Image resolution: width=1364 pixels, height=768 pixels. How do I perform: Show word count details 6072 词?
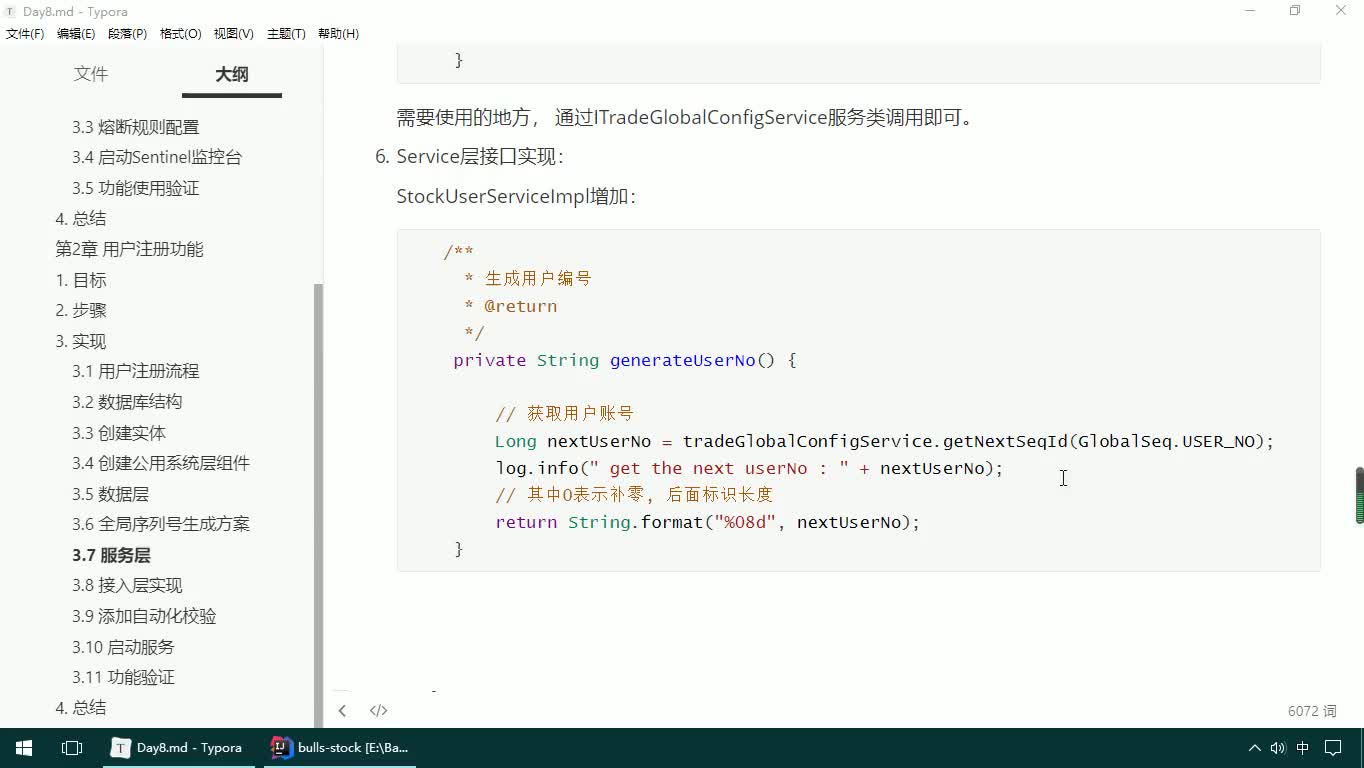(1312, 711)
